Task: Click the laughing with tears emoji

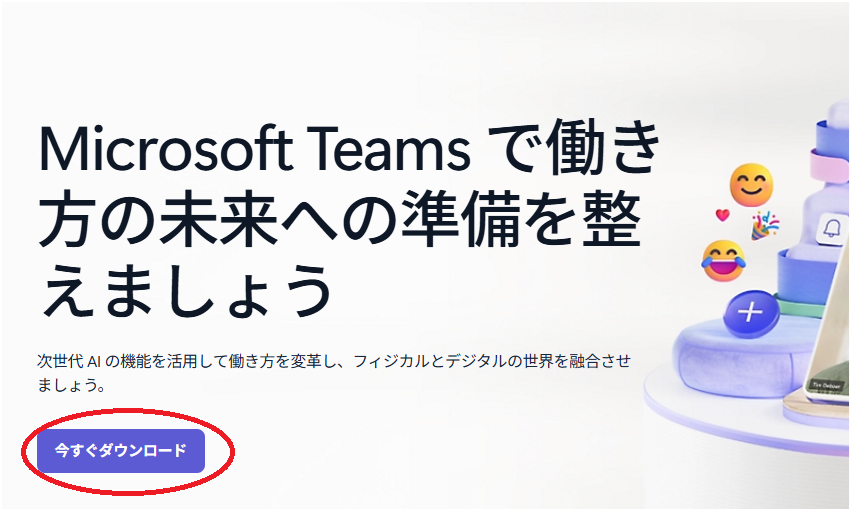Action: click(x=723, y=261)
